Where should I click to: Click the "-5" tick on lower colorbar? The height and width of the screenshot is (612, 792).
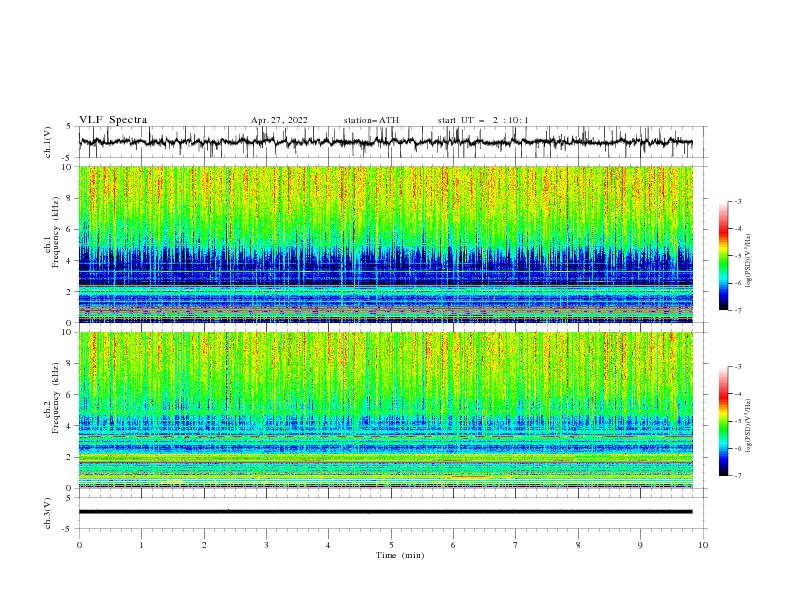[738, 421]
